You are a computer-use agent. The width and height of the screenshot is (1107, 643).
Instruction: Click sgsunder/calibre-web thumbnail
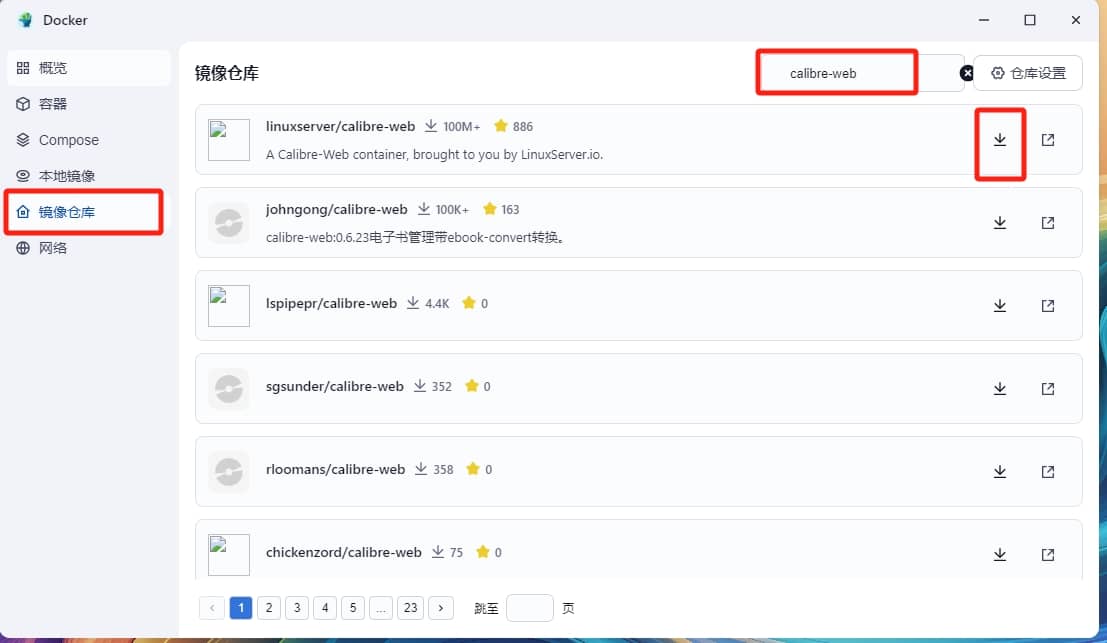click(x=229, y=389)
